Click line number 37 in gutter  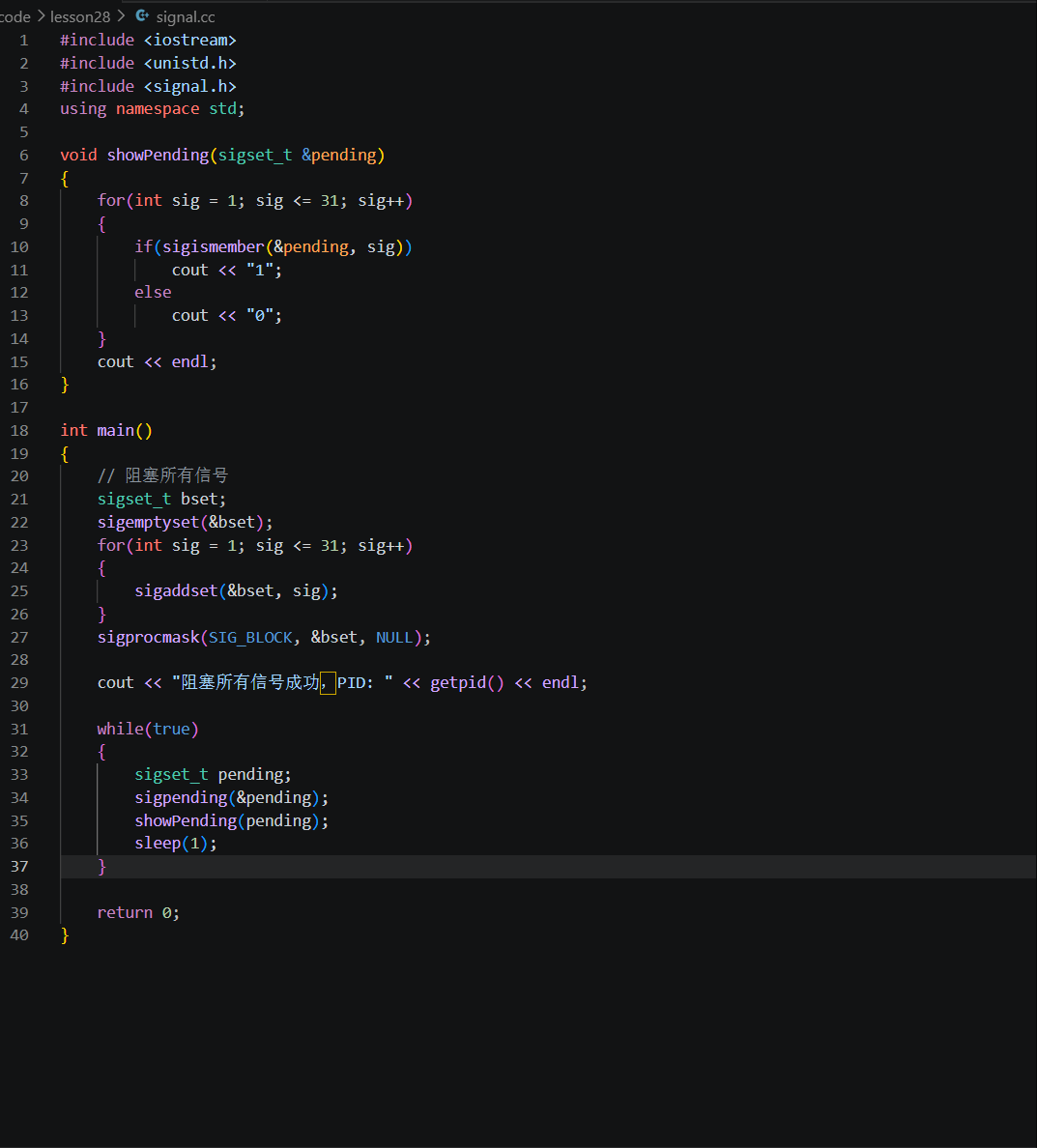(x=19, y=866)
